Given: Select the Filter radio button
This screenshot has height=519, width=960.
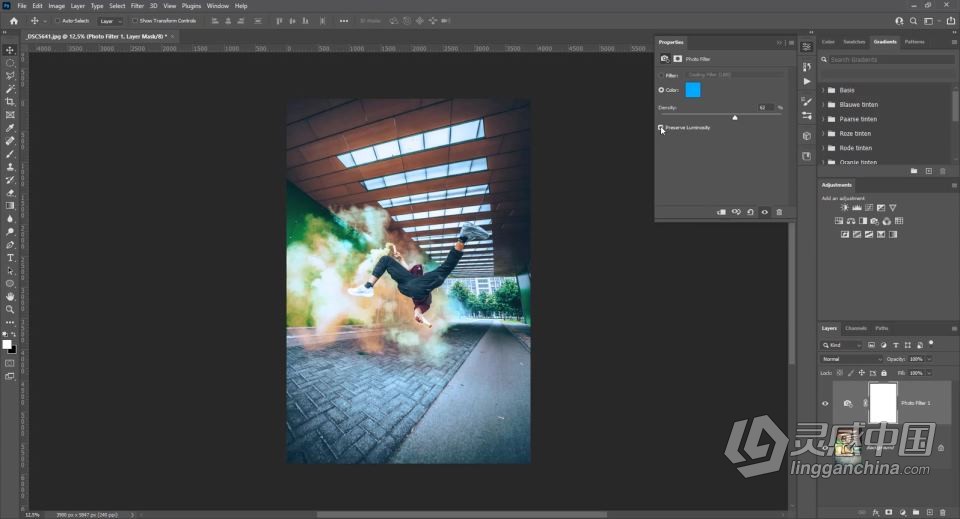Looking at the screenshot, I should pyautogui.click(x=661, y=75).
